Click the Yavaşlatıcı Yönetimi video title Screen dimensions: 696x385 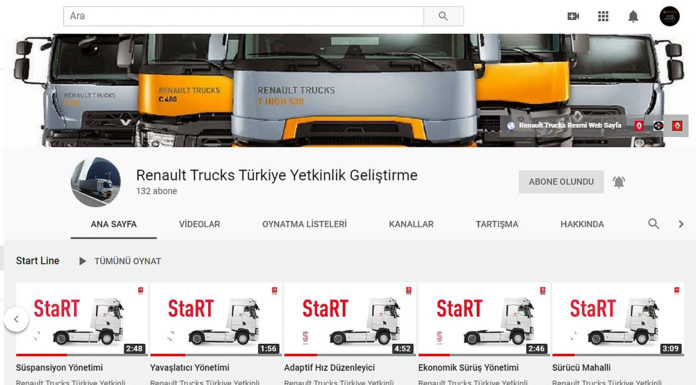(x=190, y=368)
